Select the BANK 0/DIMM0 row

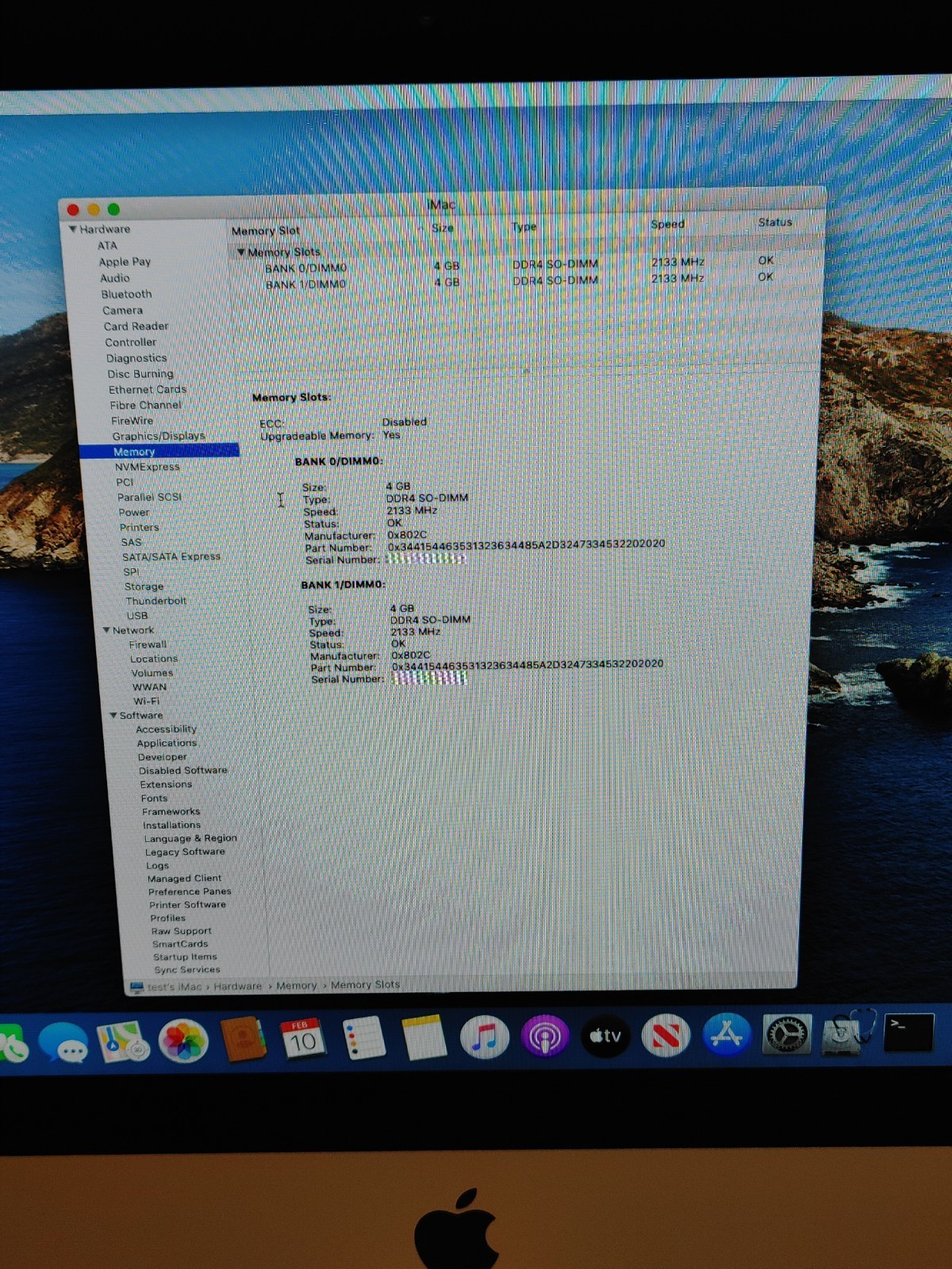pyautogui.click(x=305, y=268)
